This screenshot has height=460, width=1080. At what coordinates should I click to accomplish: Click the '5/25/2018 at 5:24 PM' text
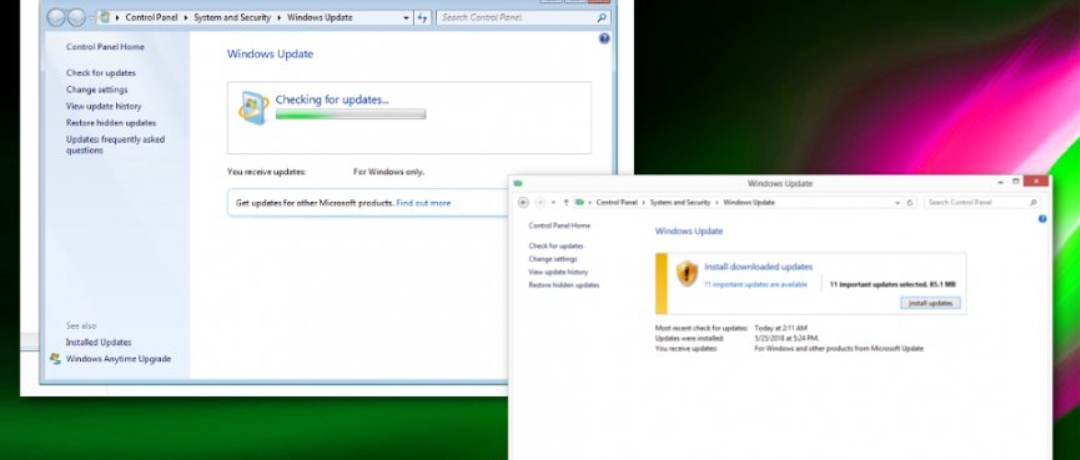786,338
